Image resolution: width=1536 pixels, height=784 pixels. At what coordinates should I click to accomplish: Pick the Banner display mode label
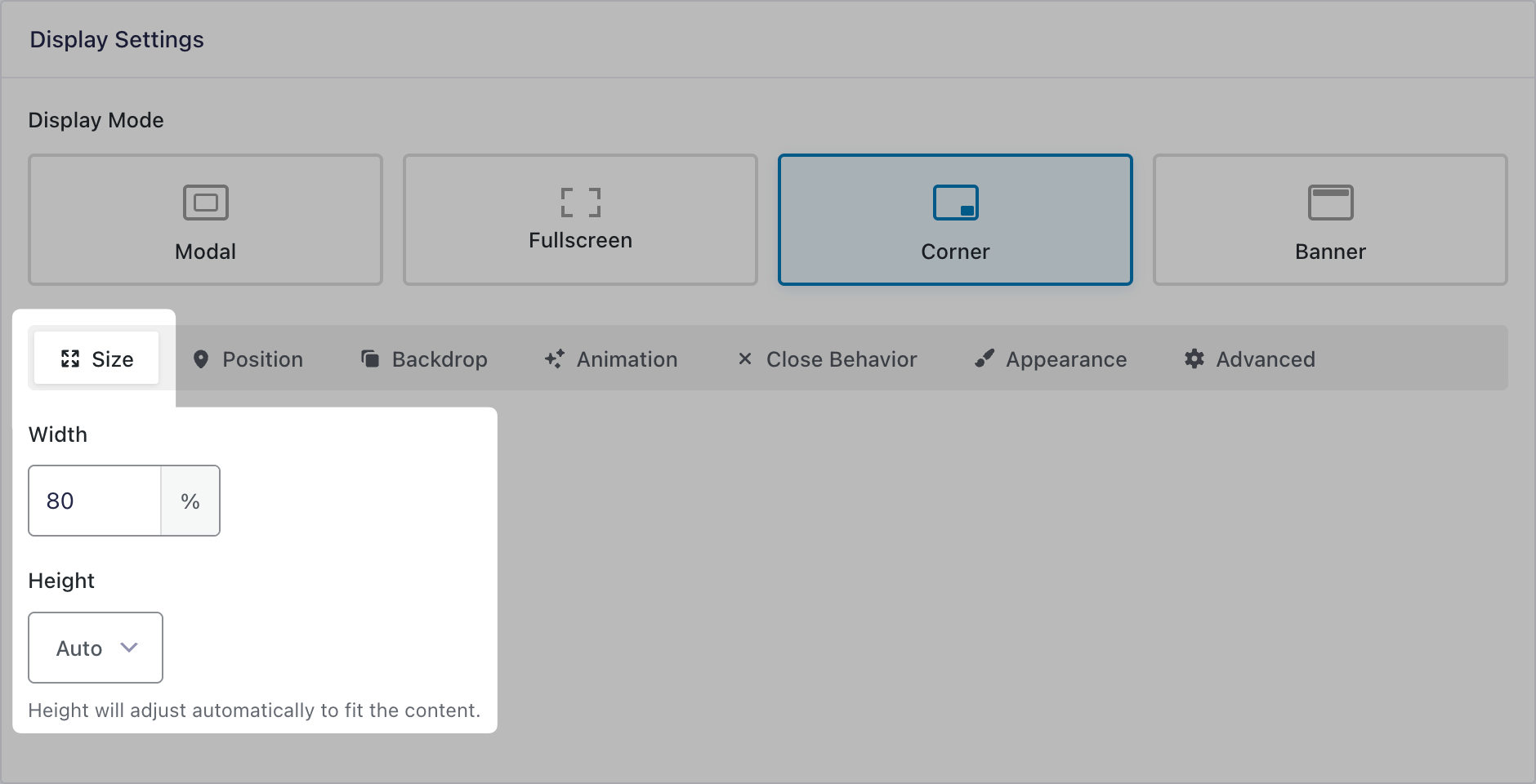1330,252
